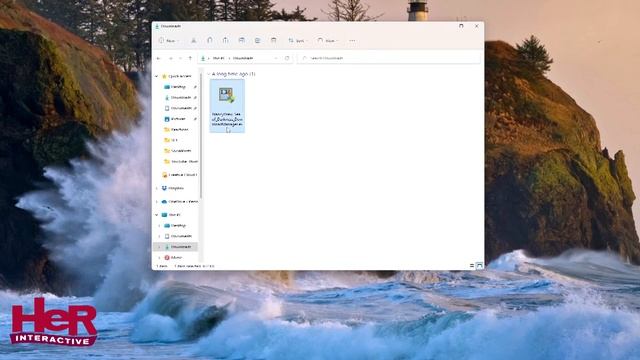Click the Delete trash icon

pos(273,40)
